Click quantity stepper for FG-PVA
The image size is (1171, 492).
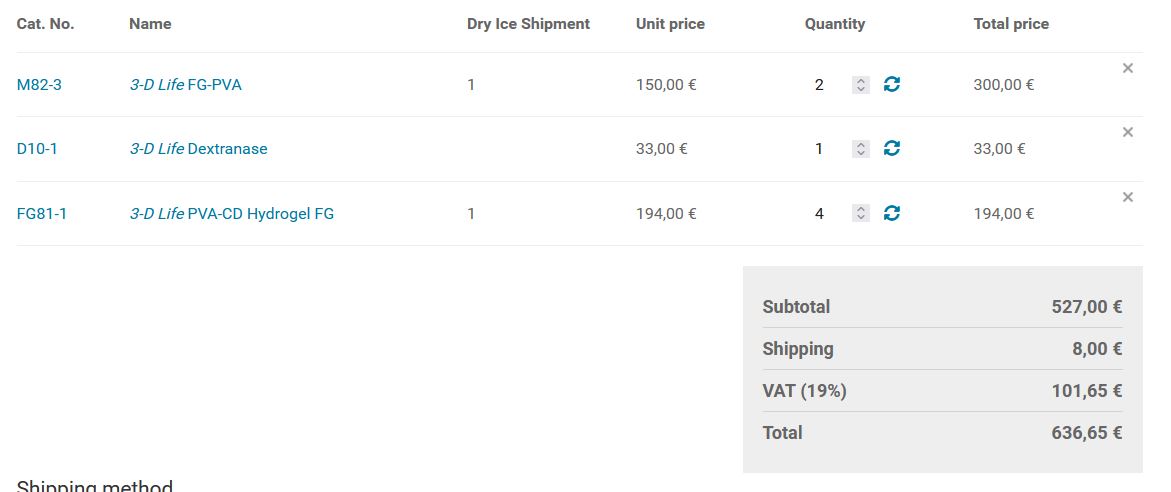tap(860, 85)
